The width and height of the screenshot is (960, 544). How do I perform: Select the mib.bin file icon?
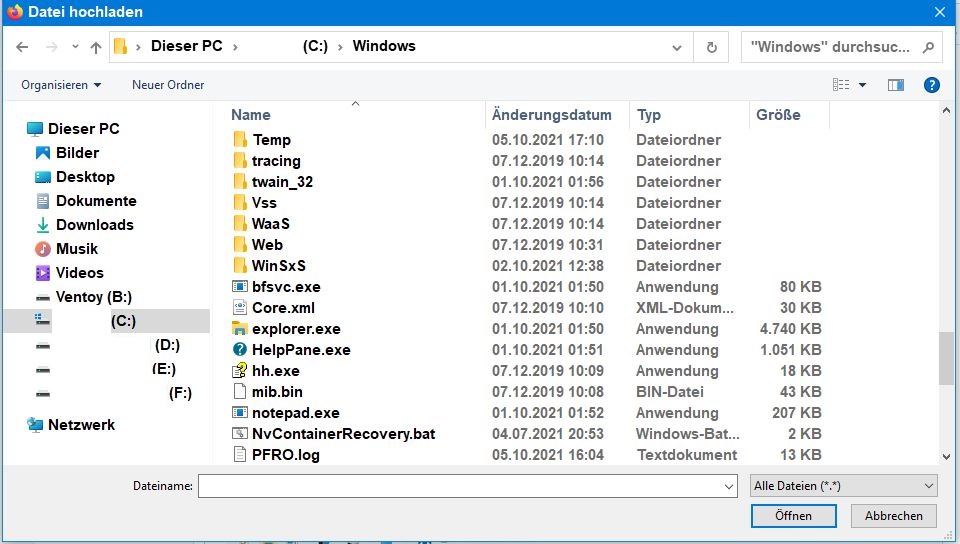tap(240, 392)
